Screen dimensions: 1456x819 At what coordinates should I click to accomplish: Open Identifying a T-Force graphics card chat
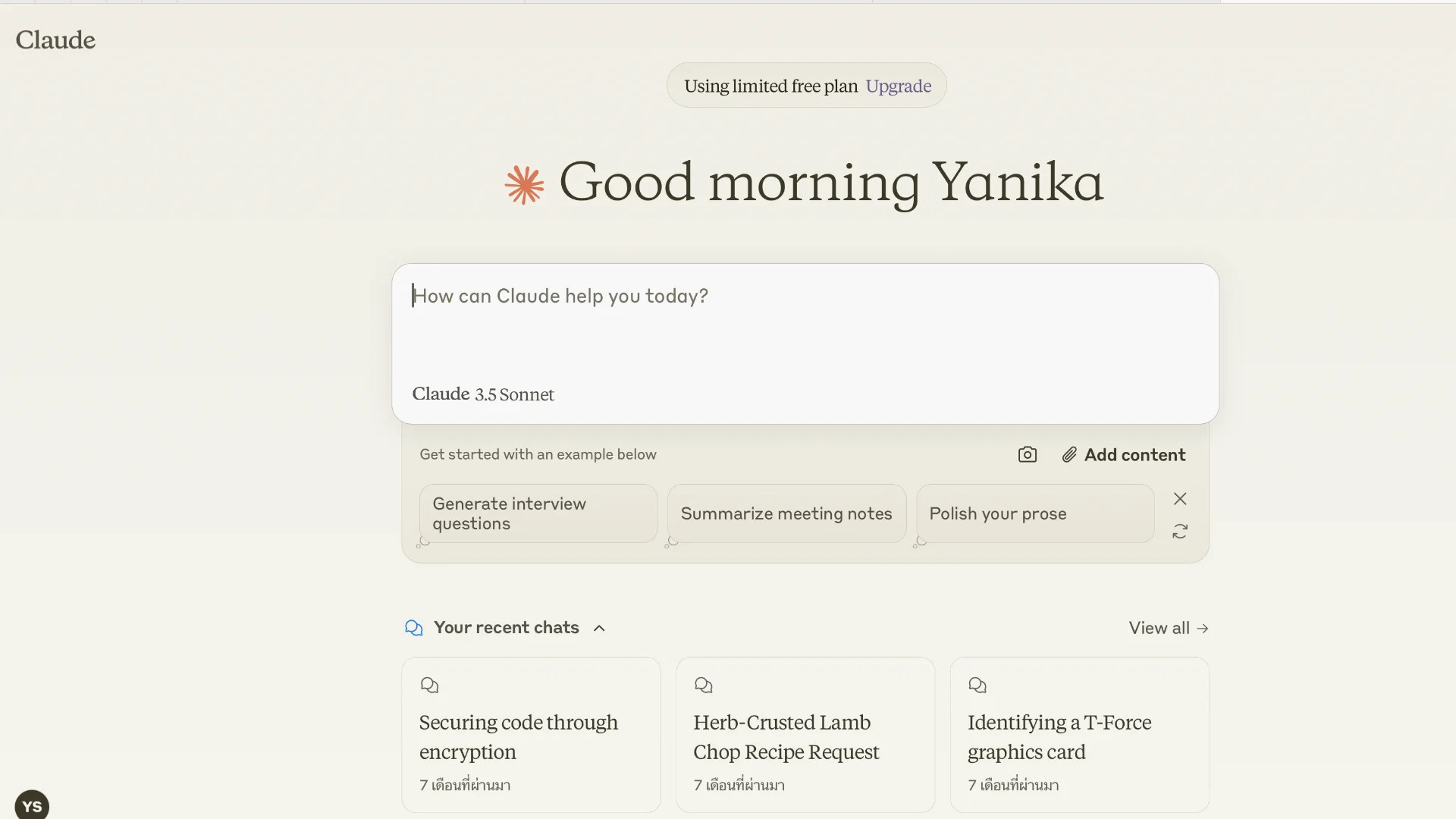click(1078, 736)
